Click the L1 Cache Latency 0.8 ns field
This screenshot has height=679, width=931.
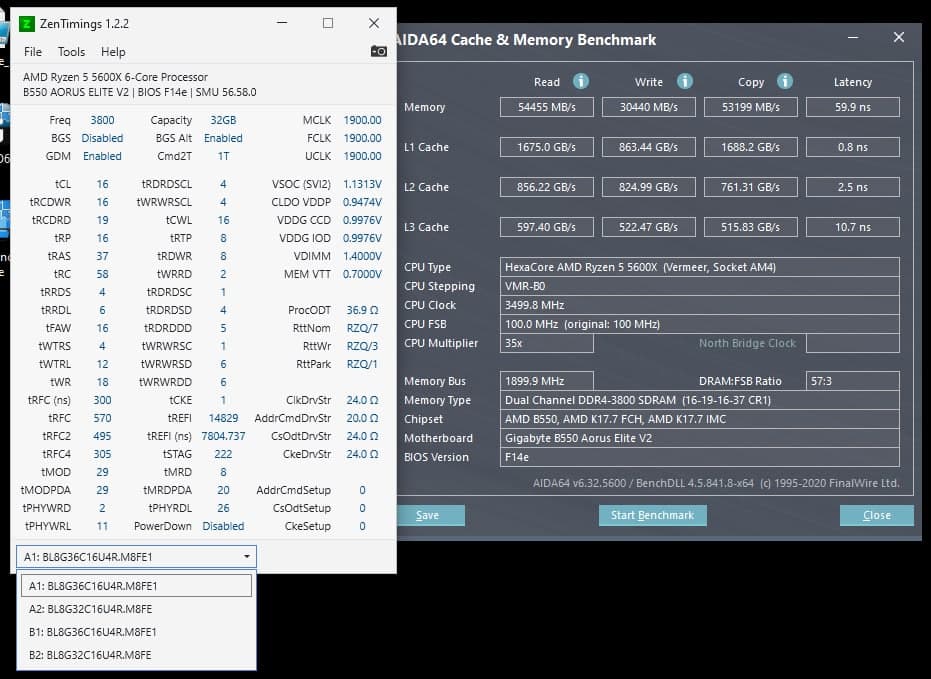(853, 147)
